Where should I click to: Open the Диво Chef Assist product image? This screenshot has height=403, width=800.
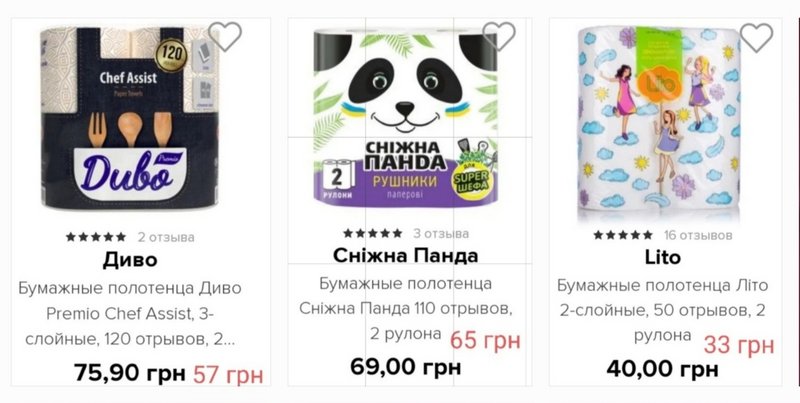coord(130,118)
